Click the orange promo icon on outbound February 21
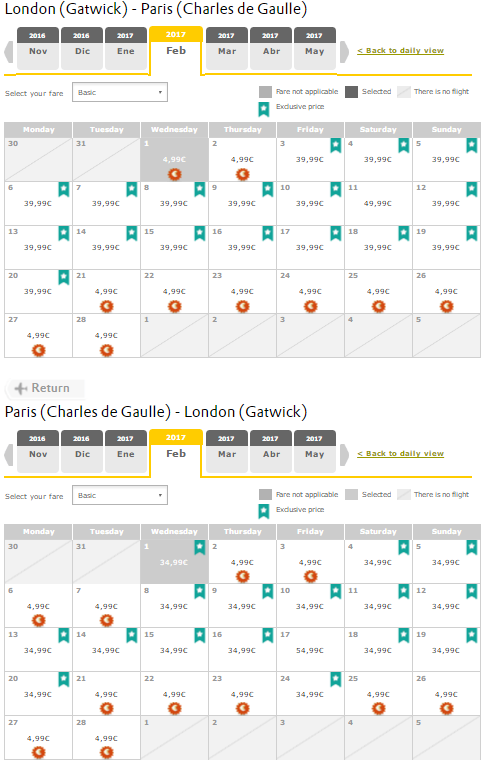The image size is (482, 763). pos(107,307)
